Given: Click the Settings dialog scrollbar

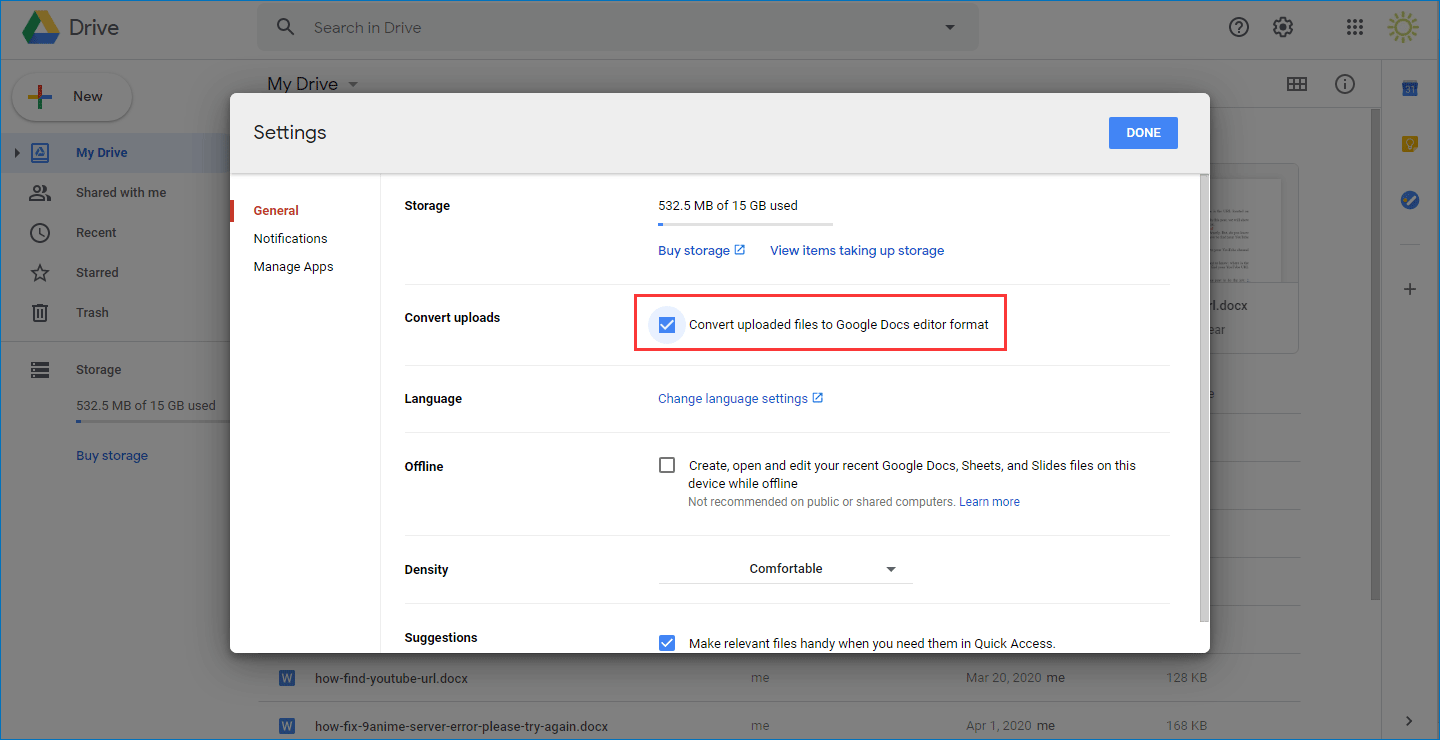Looking at the screenshot, I should point(1203,397).
